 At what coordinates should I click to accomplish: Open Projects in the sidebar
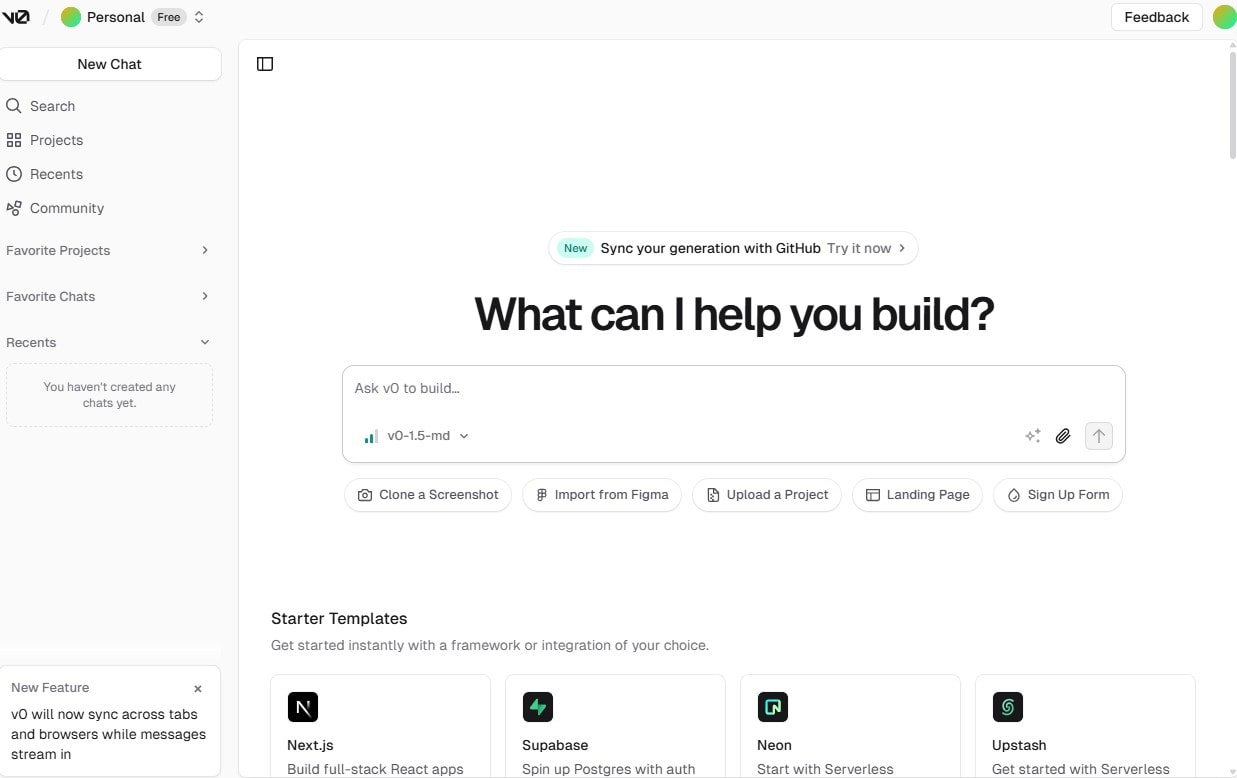pyautogui.click(x=56, y=140)
